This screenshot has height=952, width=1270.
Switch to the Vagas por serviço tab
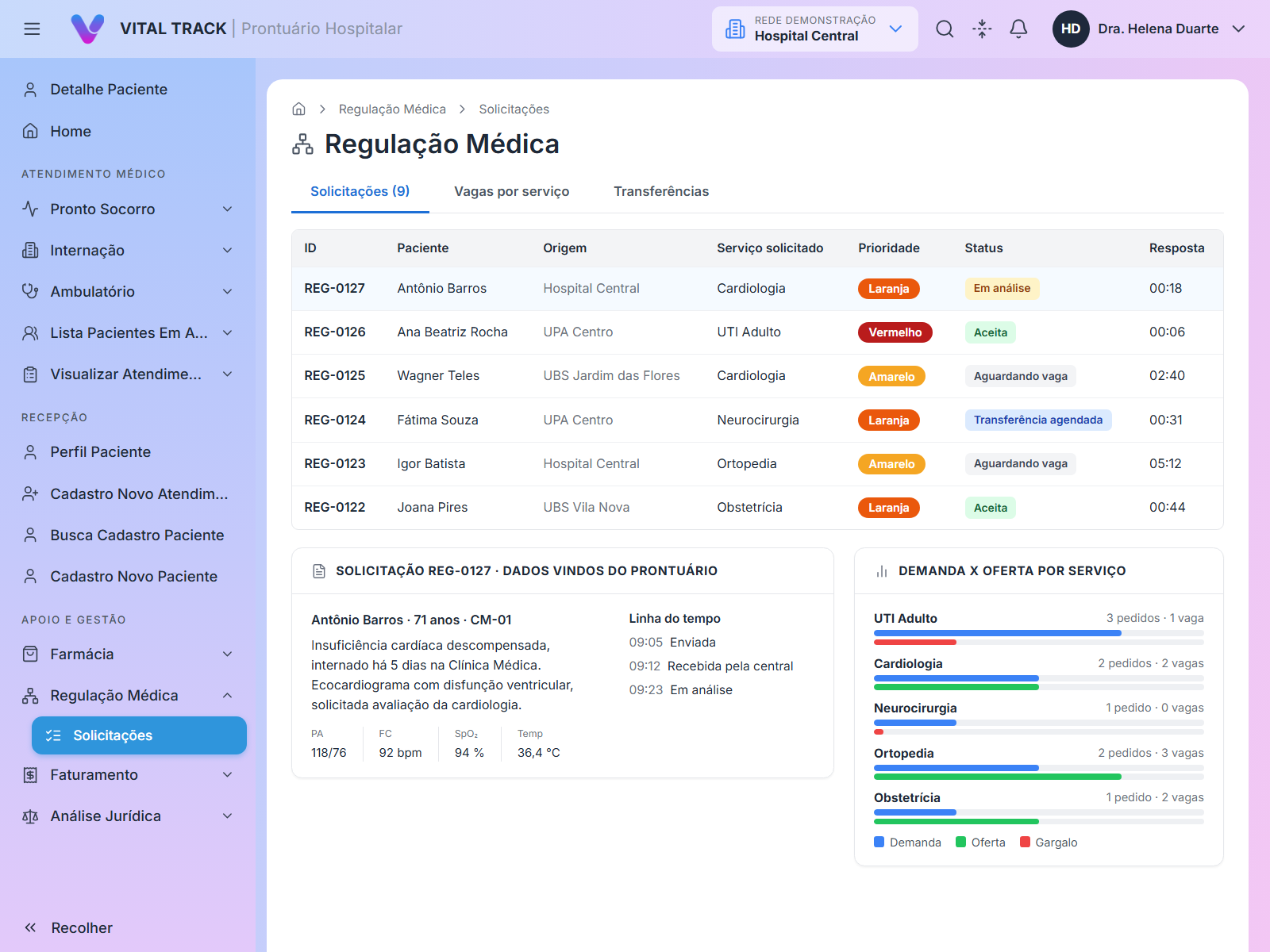tap(512, 191)
